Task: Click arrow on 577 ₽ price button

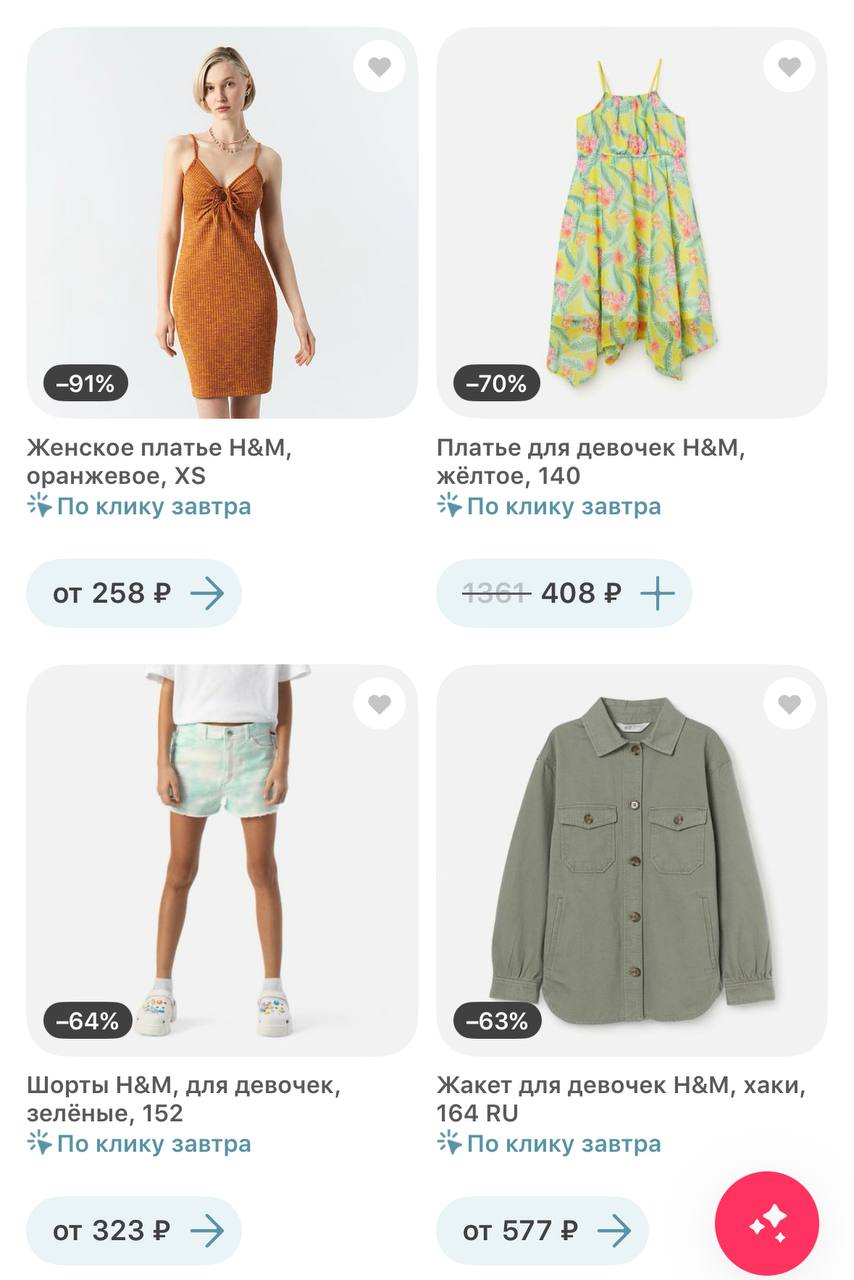Action: (614, 1230)
